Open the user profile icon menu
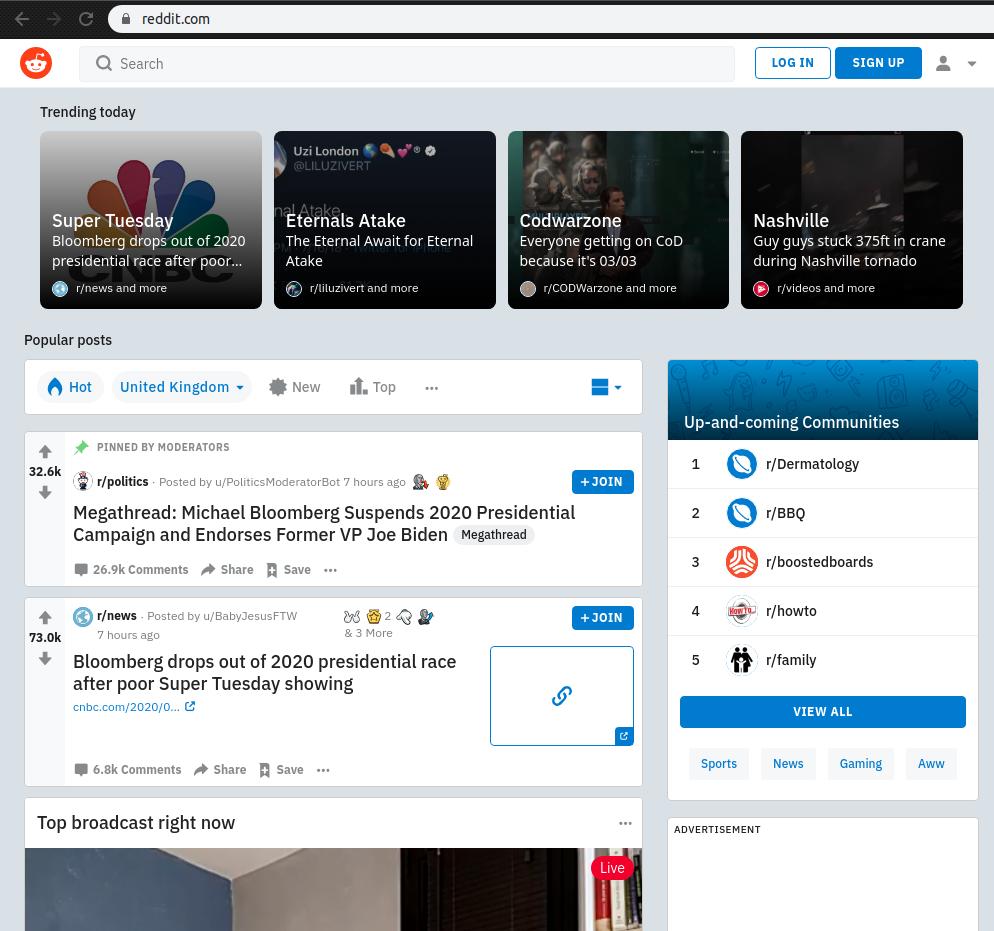 (x=943, y=63)
